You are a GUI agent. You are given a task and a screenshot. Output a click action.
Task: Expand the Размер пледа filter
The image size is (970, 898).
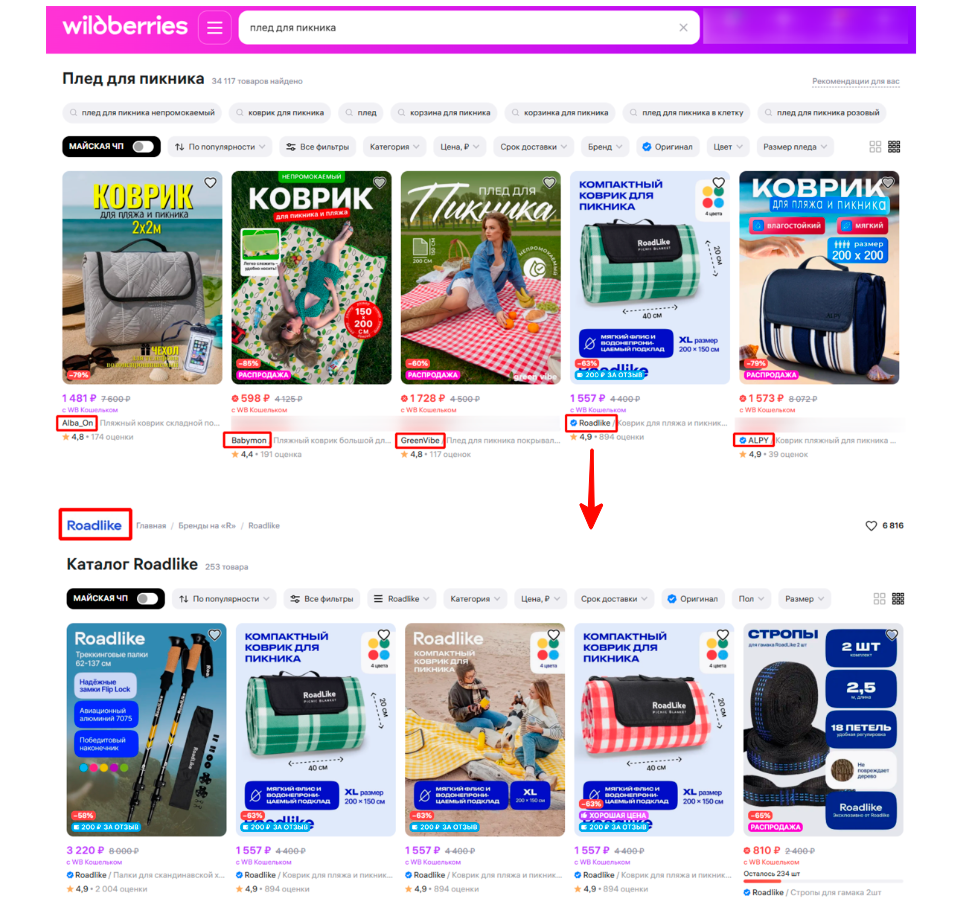[x=794, y=147]
